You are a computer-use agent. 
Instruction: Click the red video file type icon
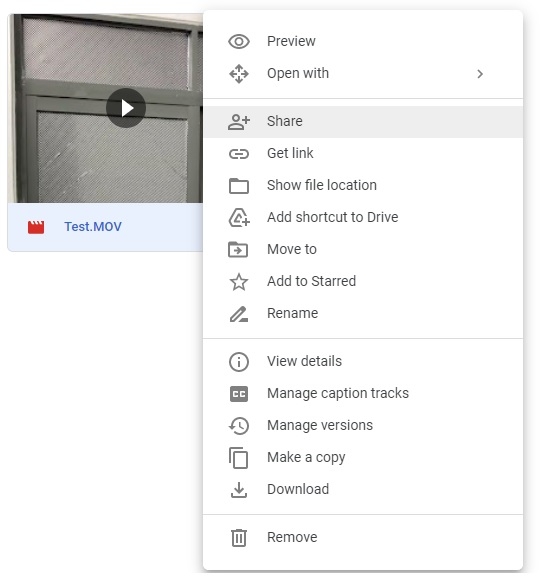tap(36, 227)
